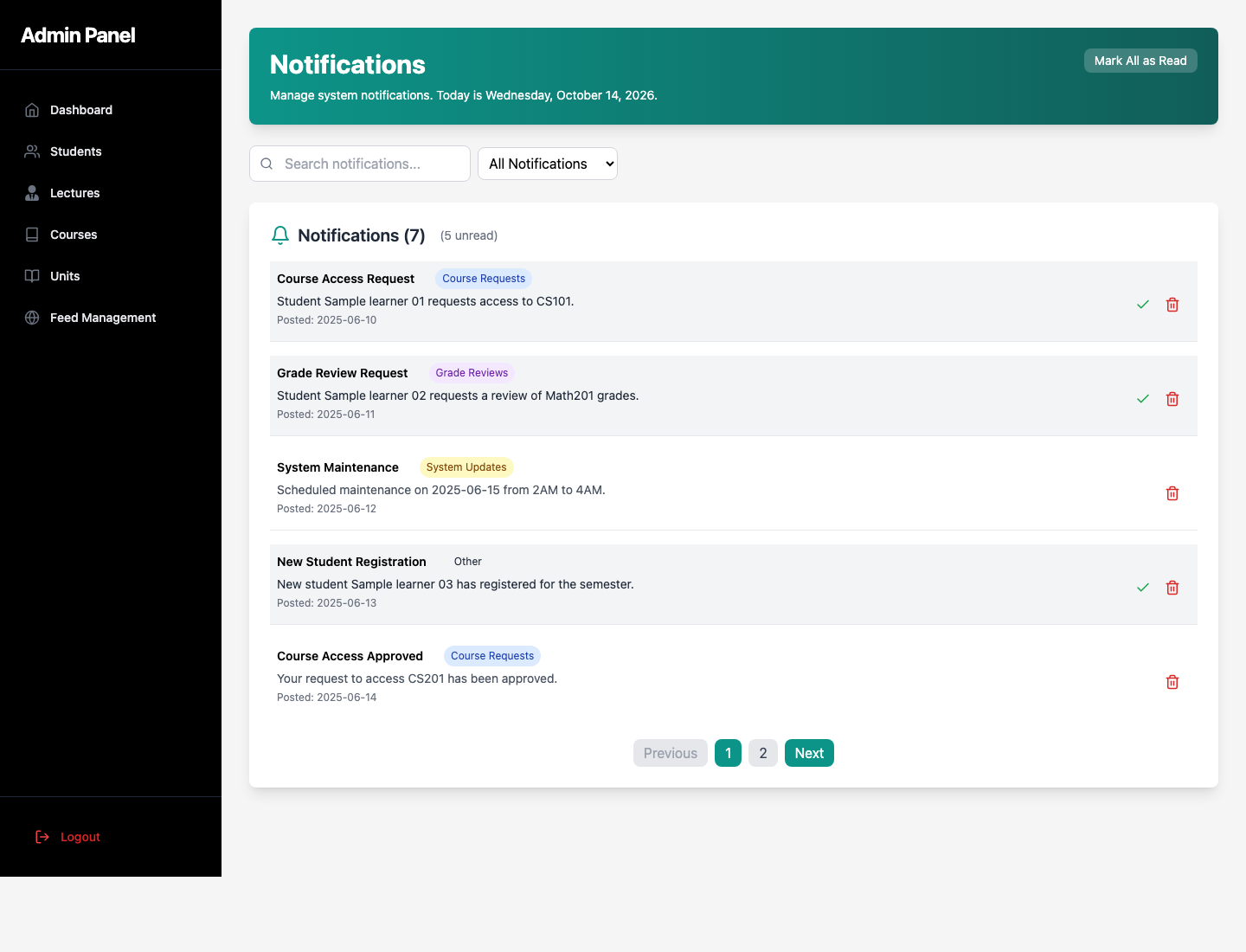
Task: Delete the Course Access Approved notification
Action: (1172, 682)
